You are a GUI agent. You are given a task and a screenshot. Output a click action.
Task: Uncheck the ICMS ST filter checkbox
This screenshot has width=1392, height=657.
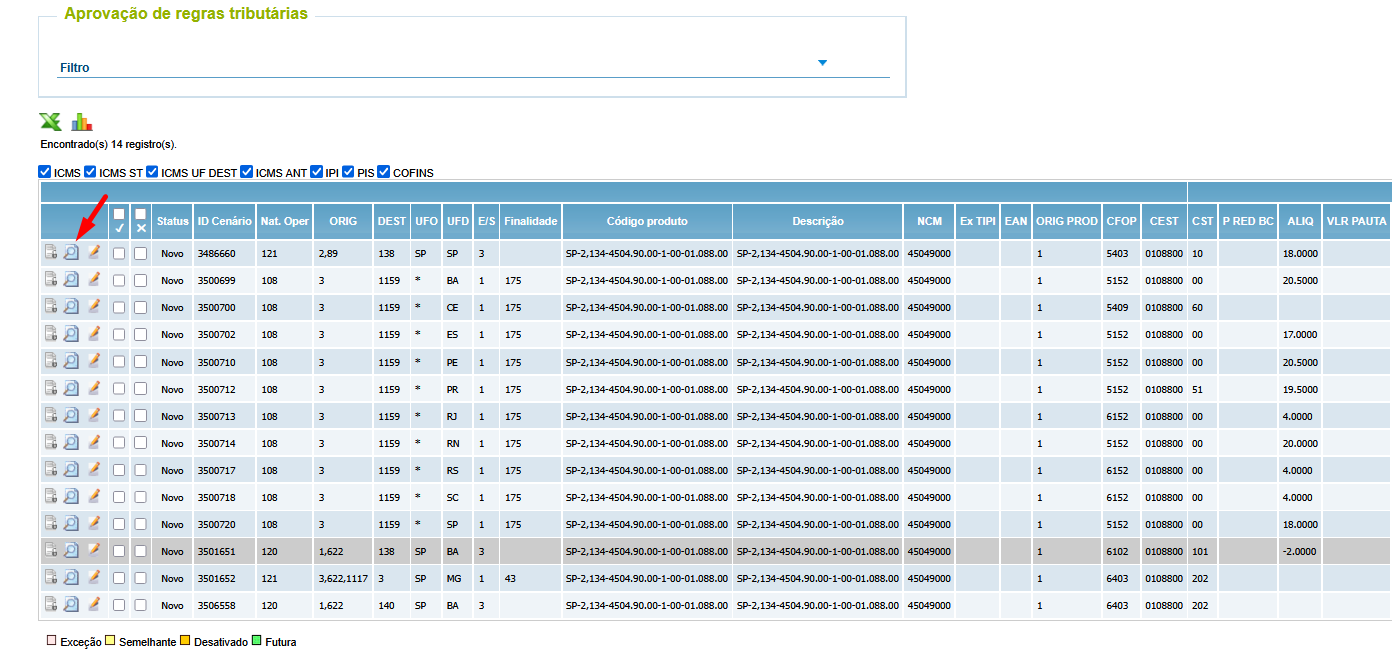[x=91, y=172]
